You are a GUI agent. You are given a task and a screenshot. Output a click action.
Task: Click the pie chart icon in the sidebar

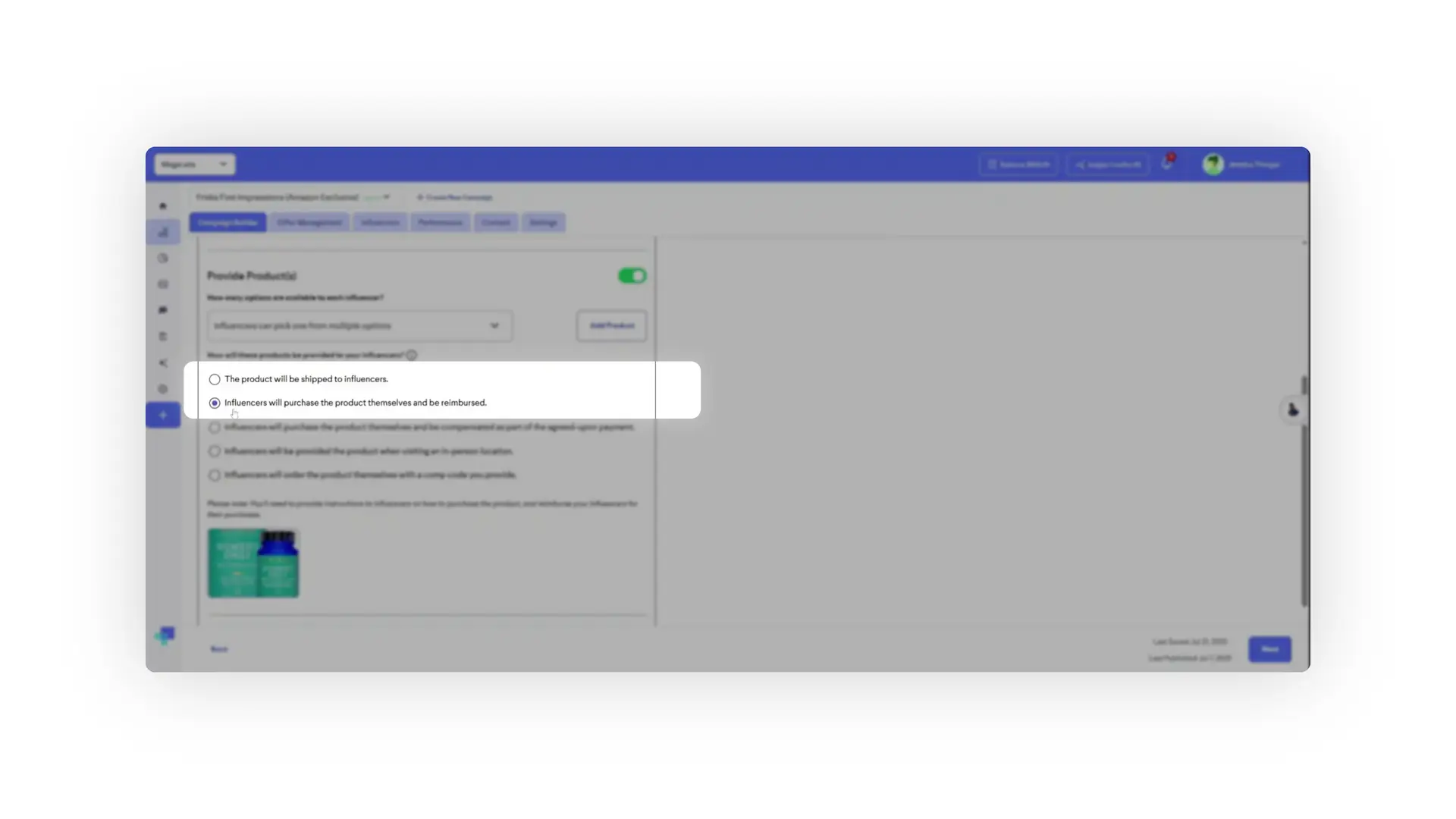point(163,258)
